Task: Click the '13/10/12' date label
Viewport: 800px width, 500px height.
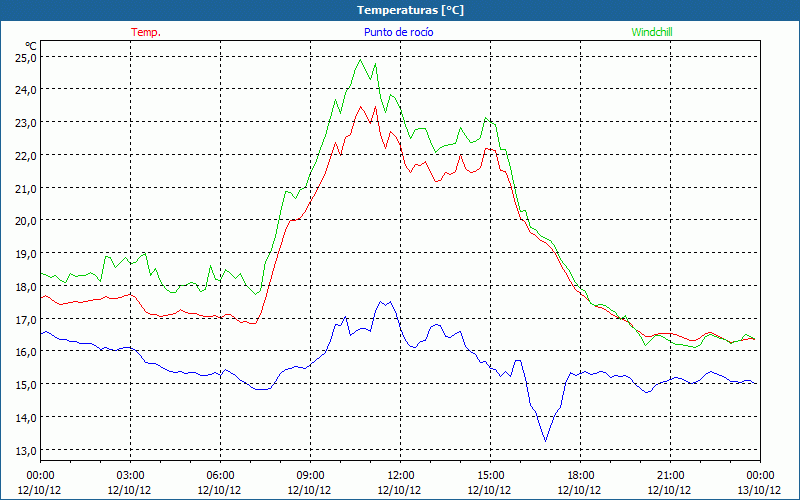Action: pos(759,490)
